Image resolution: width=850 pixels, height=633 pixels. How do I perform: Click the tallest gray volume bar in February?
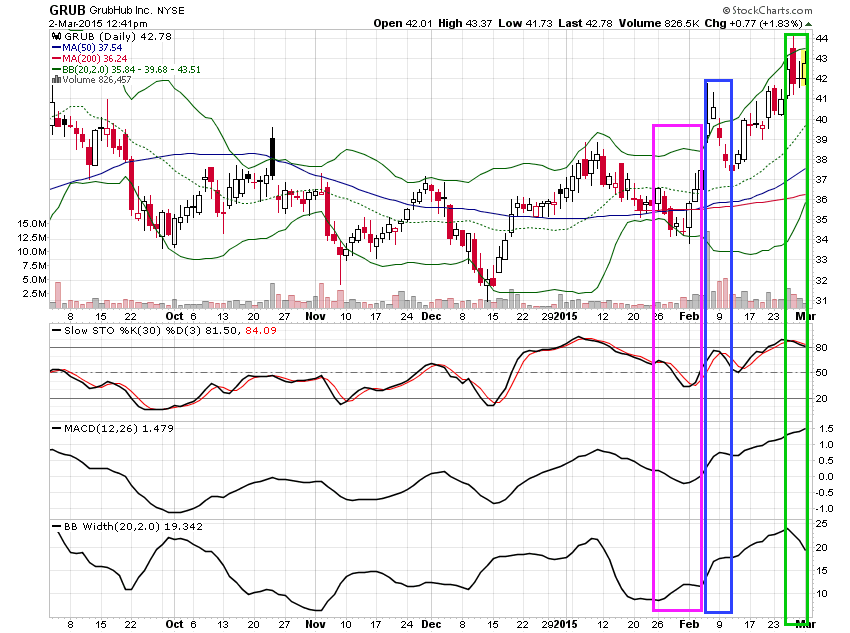[707, 270]
